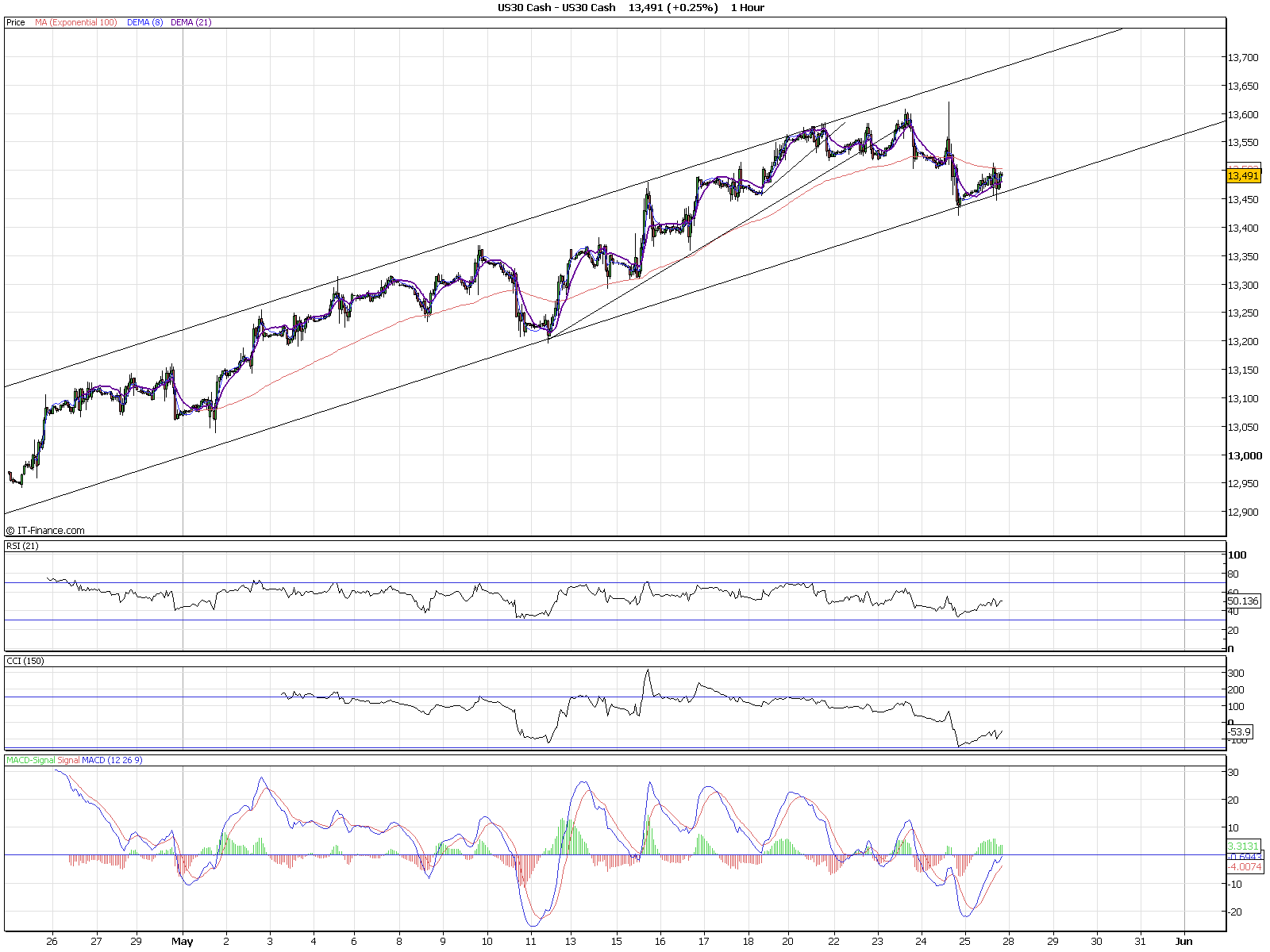Click the 1 Hour timeframe in title
Screen dimensions: 1270x952
tap(747, 7)
